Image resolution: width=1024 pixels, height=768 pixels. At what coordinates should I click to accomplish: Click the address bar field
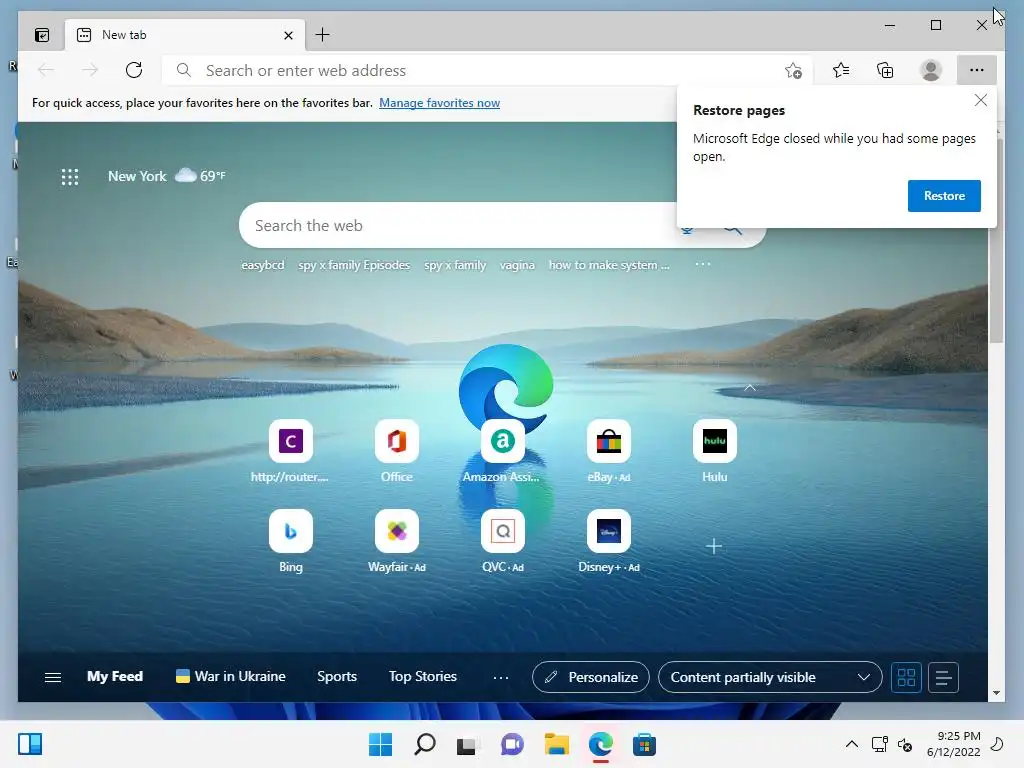pyautogui.click(x=487, y=71)
